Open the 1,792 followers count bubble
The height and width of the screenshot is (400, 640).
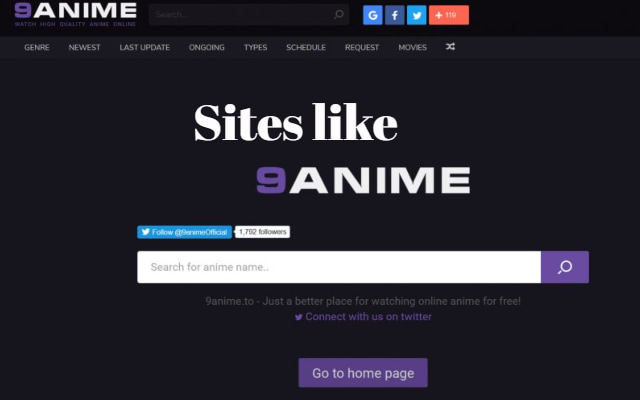(262, 232)
